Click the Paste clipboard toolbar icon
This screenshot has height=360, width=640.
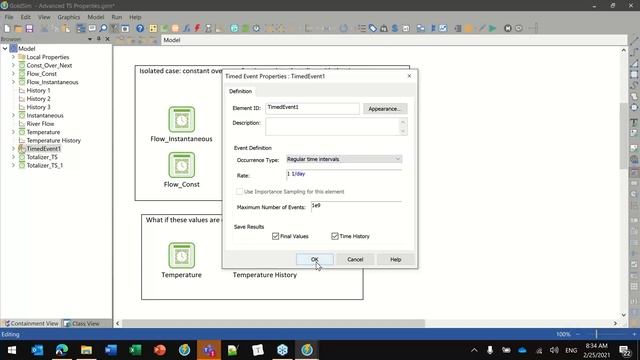(x=66, y=29)
